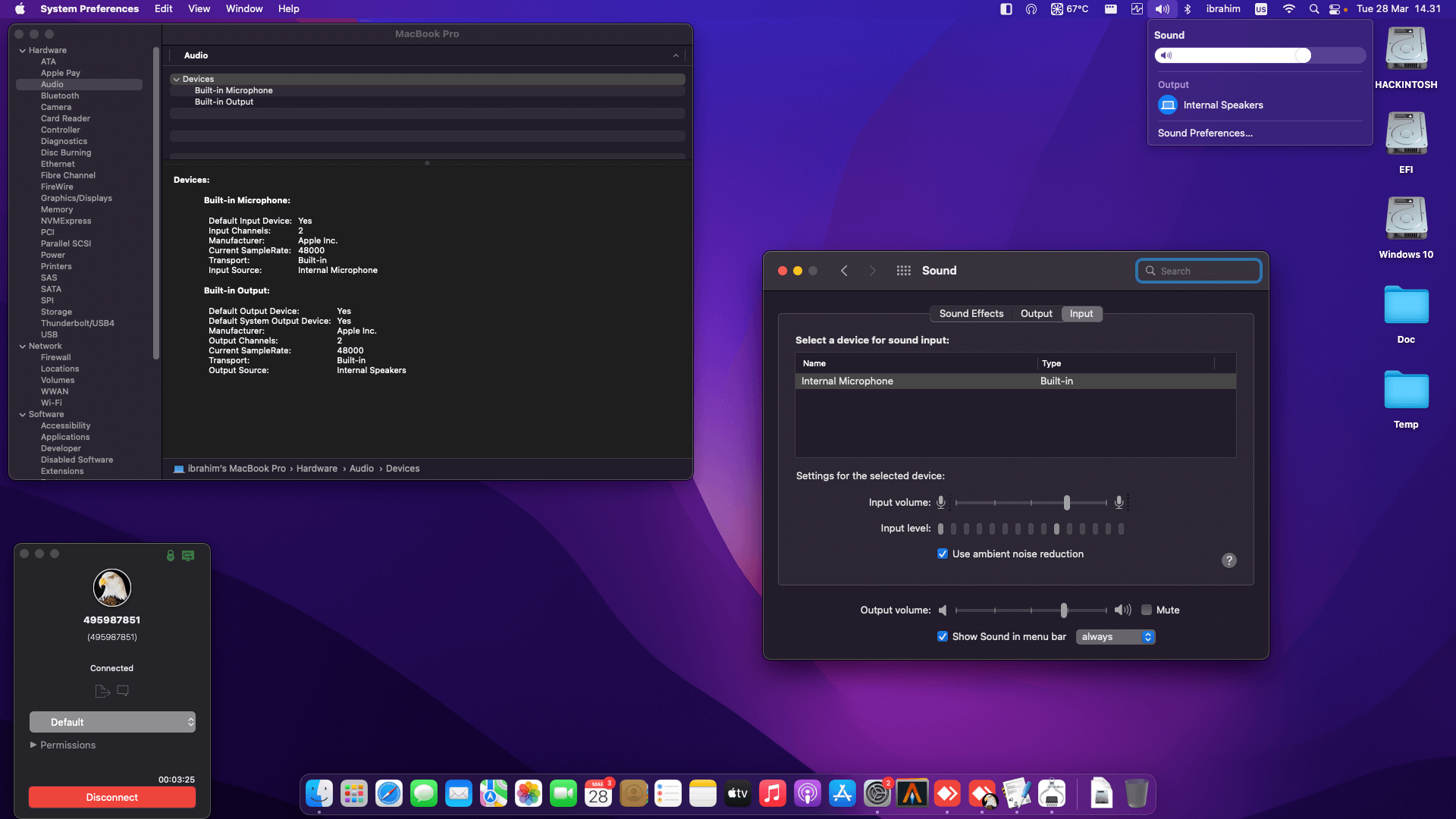The width and height of the screenshot is (1456, 819).
Task: Click file transfer icon in AnyDesk window
Action: pyautogui.click(x=102, y=691)
